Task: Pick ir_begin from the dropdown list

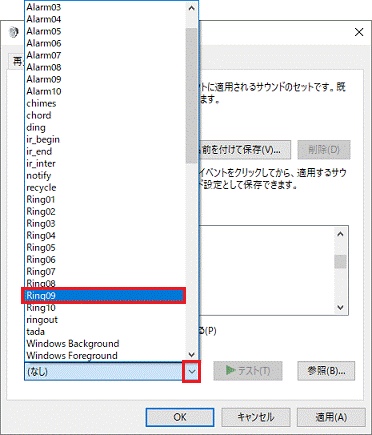Action: [105, 139]
